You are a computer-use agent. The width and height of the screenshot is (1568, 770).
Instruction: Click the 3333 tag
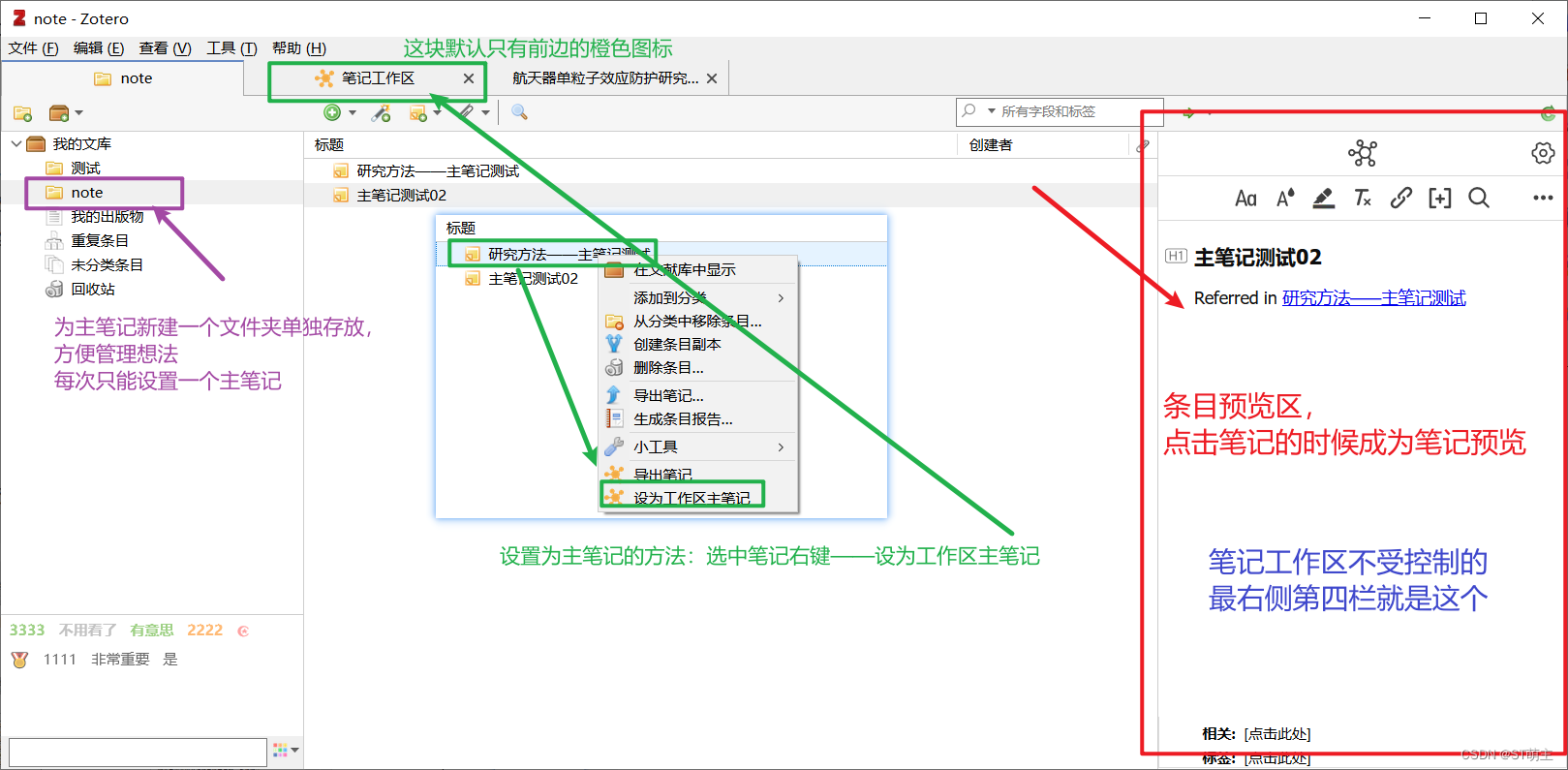coord(27,631)
